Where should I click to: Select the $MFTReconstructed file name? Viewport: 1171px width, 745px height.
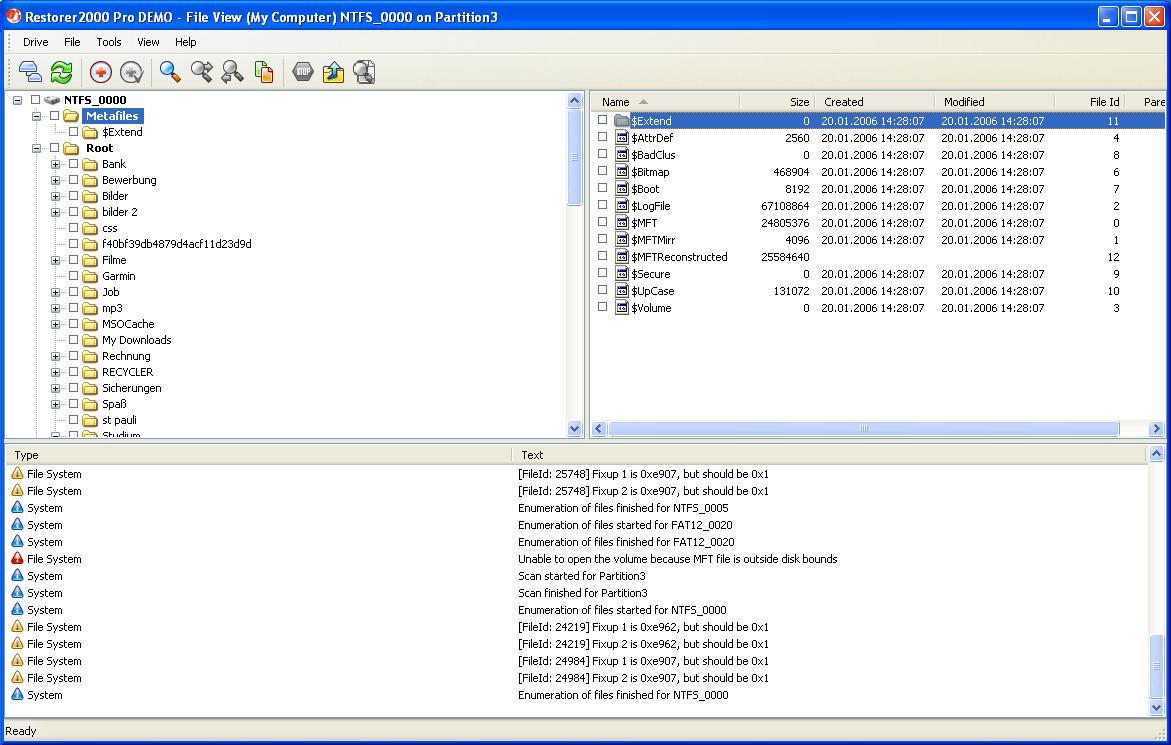(x=679, y=257)
